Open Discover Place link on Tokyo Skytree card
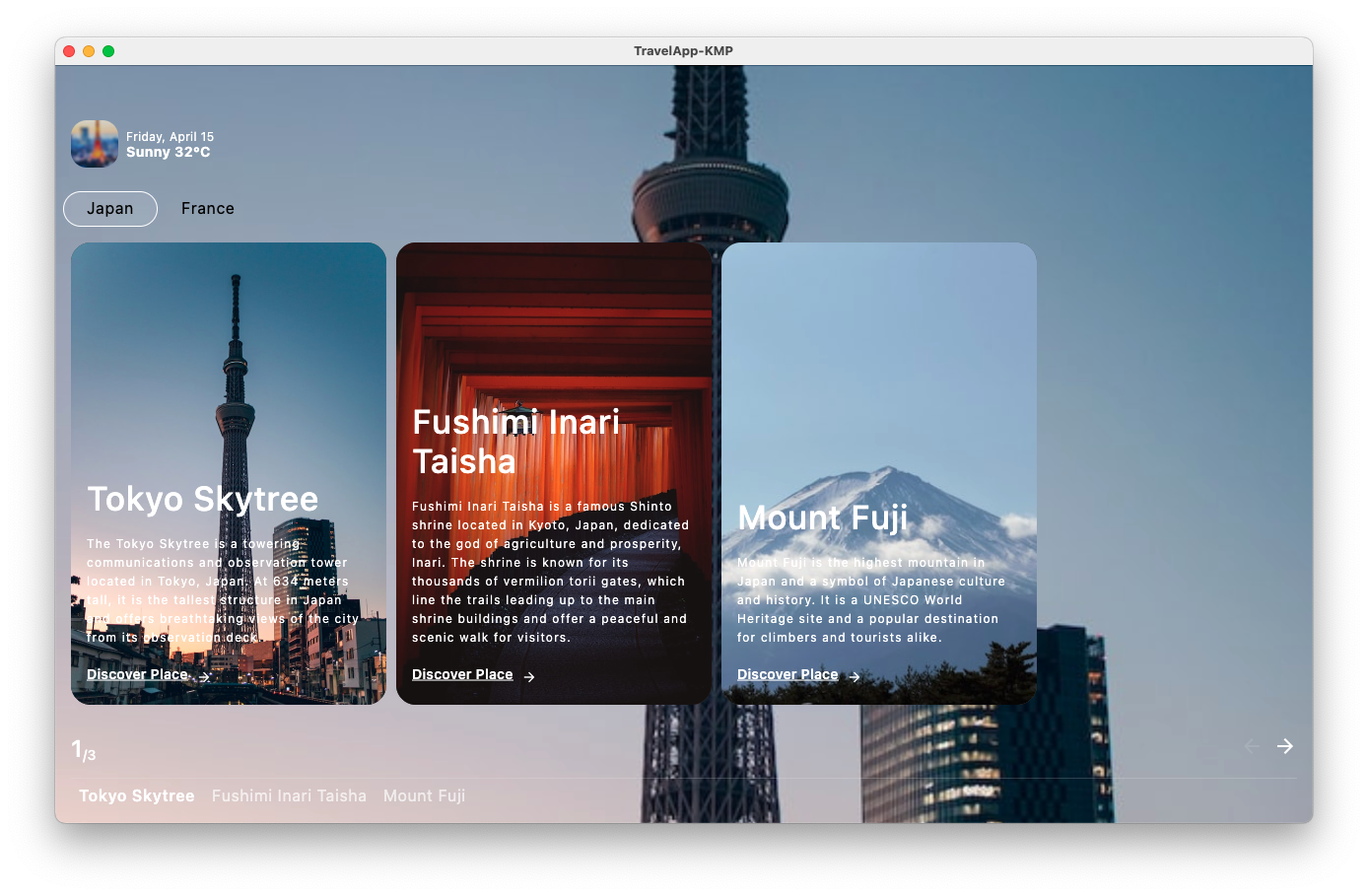This screenshot has height=896, width=1368. (x=137, y=675)
